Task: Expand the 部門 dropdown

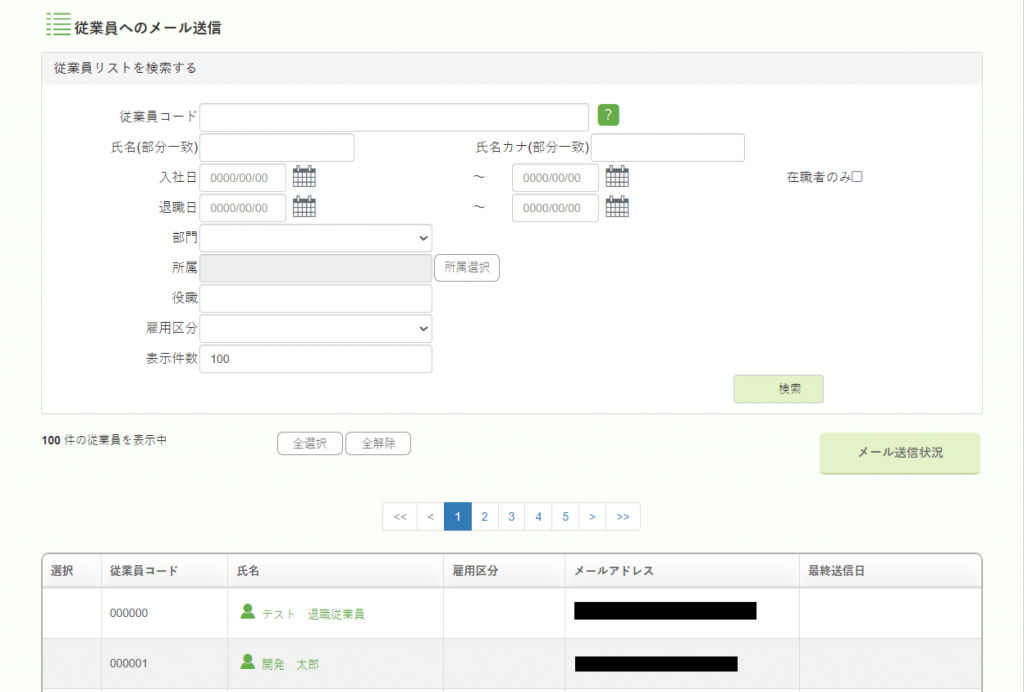Action: [316, 238]
